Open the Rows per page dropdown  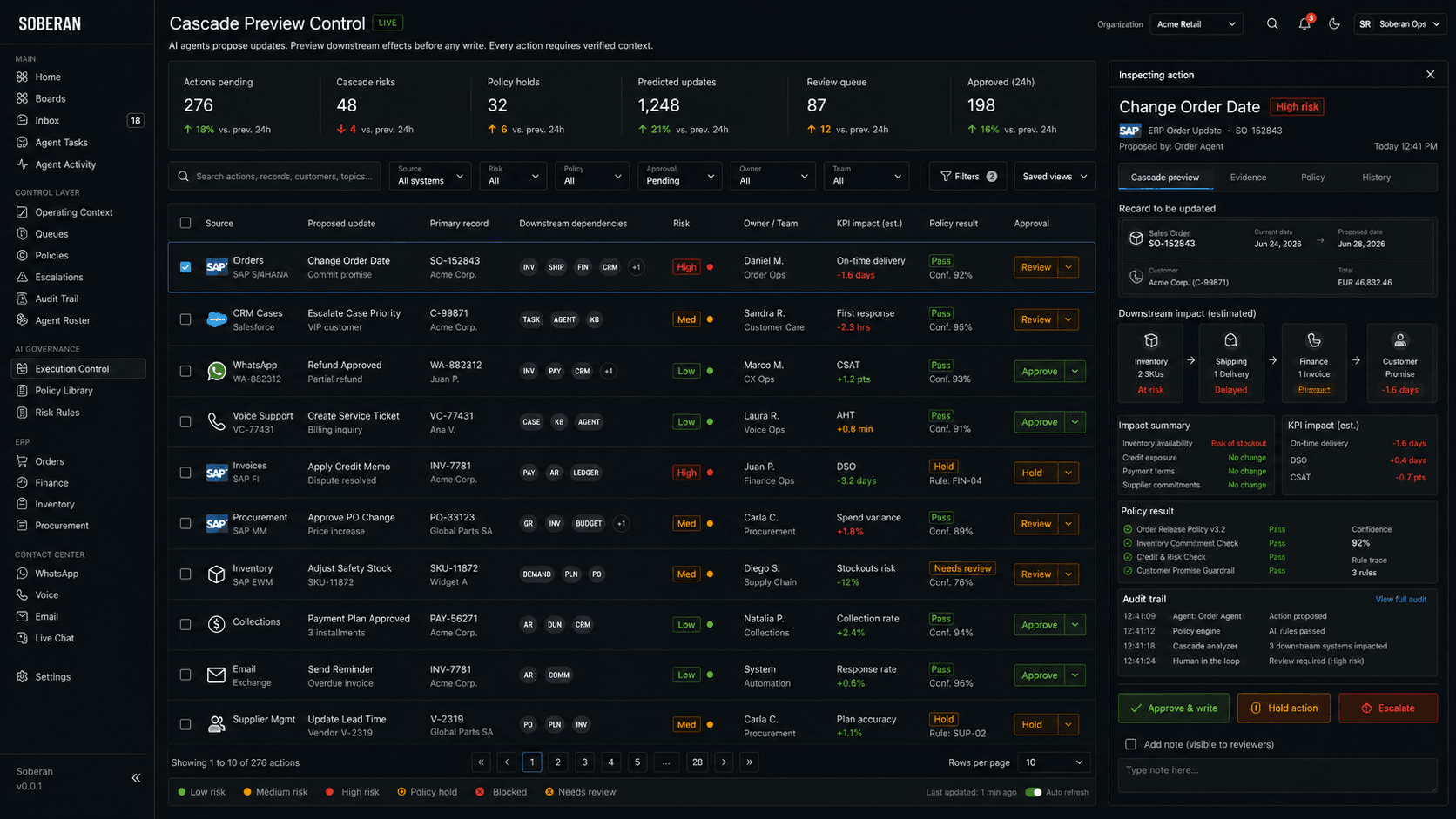1054,762
